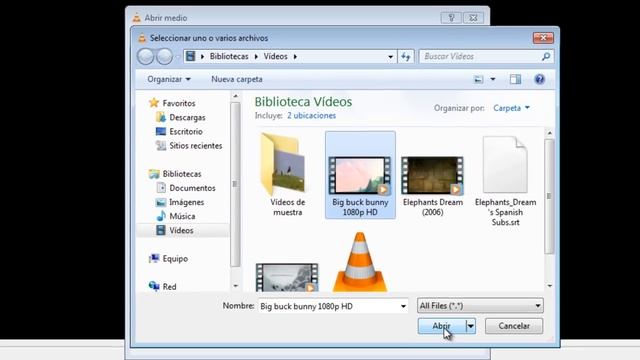Click the search magnifier icon
The image size is (640, 360).
pos(546,56)
